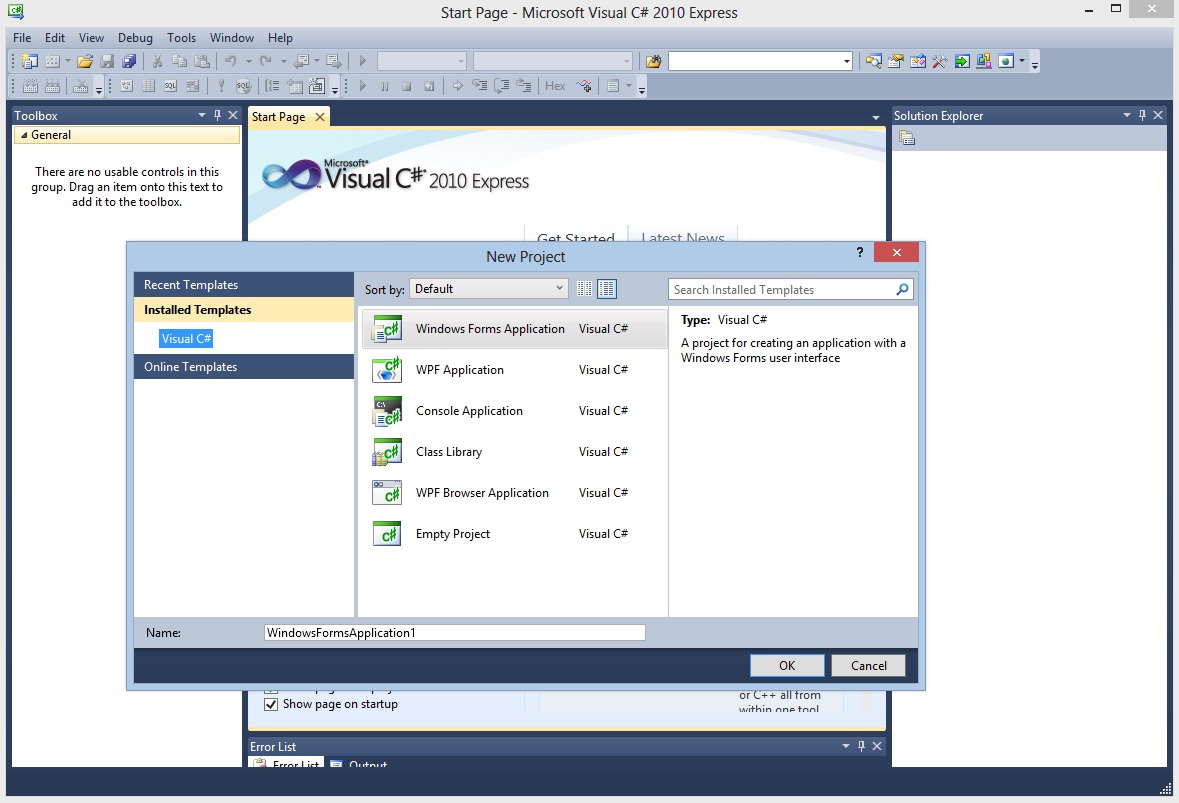Viewport: 1179px width, 803px height.
Task: Click the Save floppy disk icon
Action: click(108, 62)
